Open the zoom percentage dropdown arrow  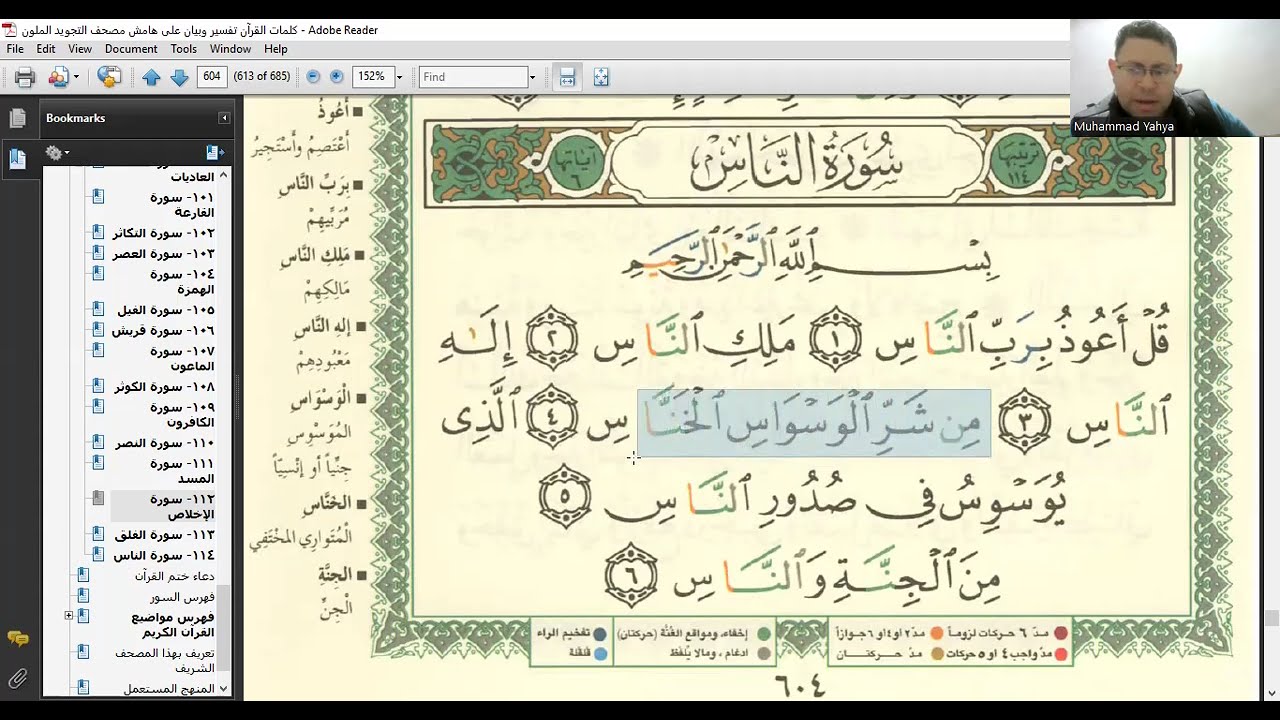399,77
